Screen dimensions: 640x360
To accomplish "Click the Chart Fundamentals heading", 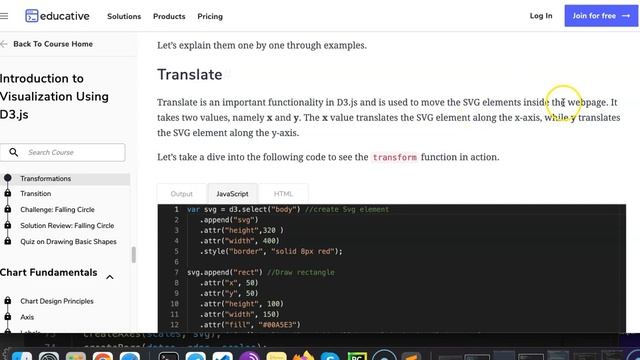I will (49, 273).
